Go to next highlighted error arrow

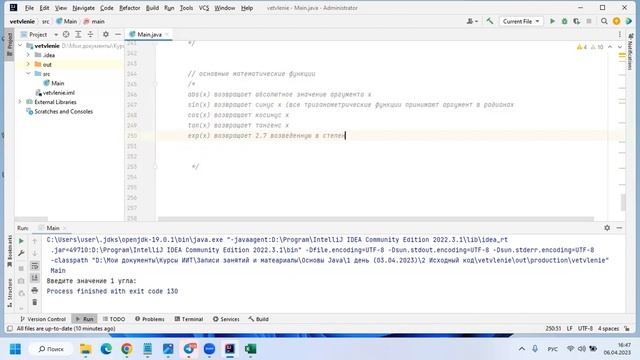(x=620, y=47)
